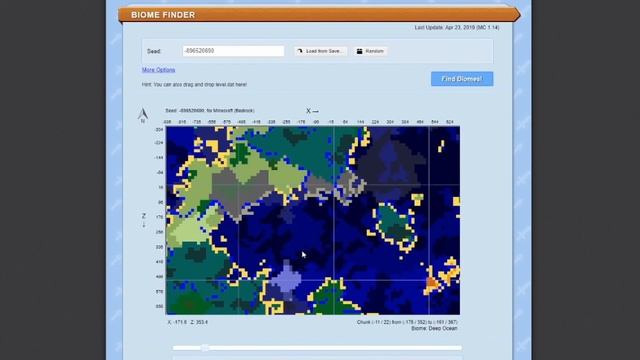The height and width of the screenshot is (360, 640).
Task: Click the north compass arrow icon
Action: click(142, 115)
